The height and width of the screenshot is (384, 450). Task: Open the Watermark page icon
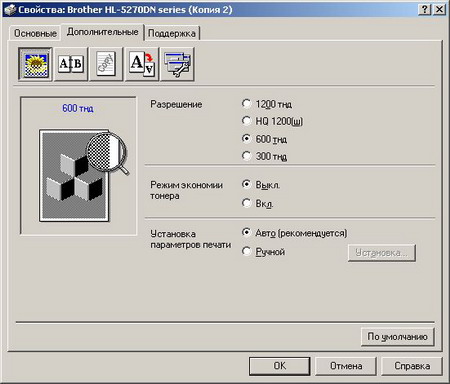coord(106,64)
